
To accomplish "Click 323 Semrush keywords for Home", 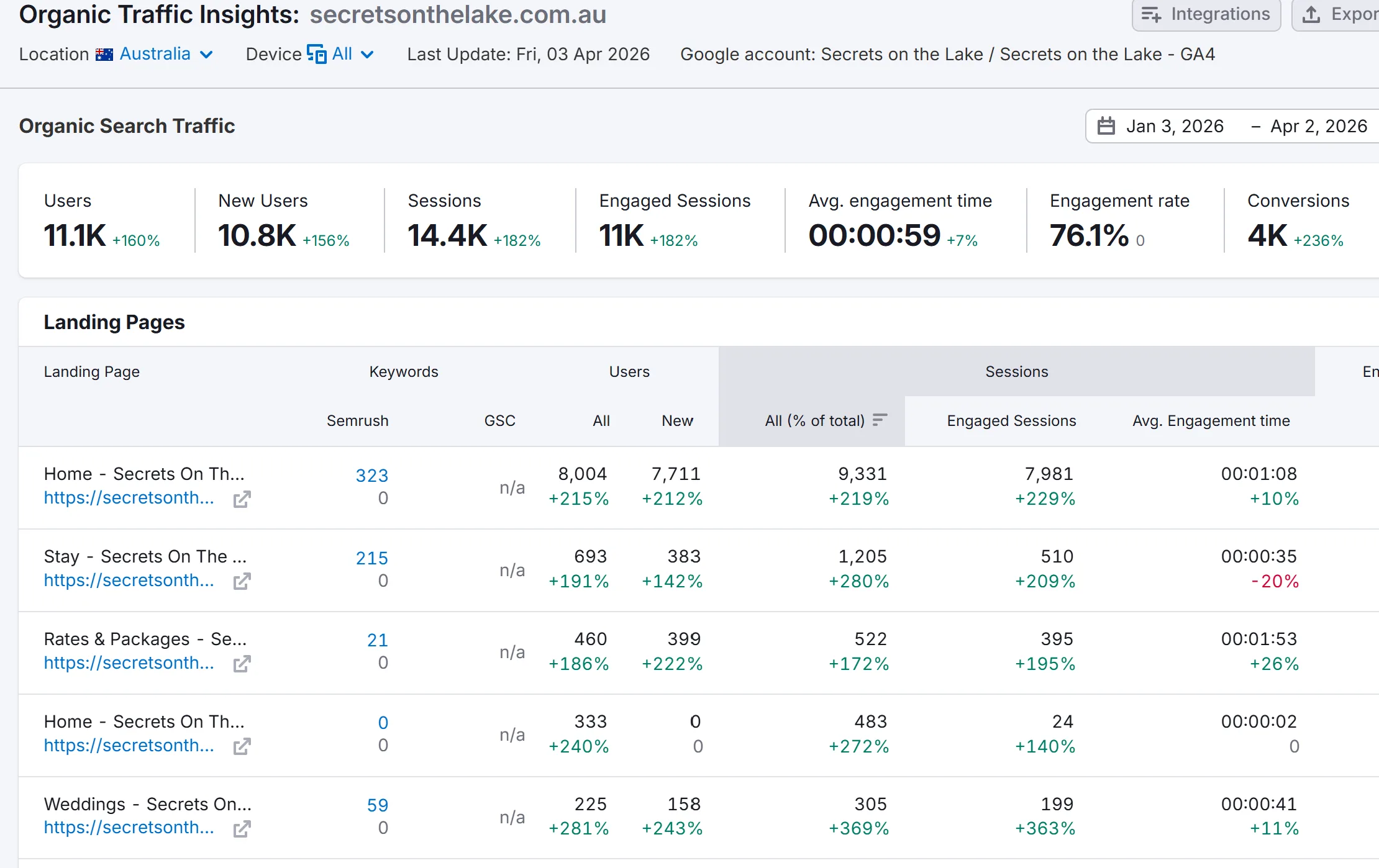I will pyautogui.click(x=372, y=476).
